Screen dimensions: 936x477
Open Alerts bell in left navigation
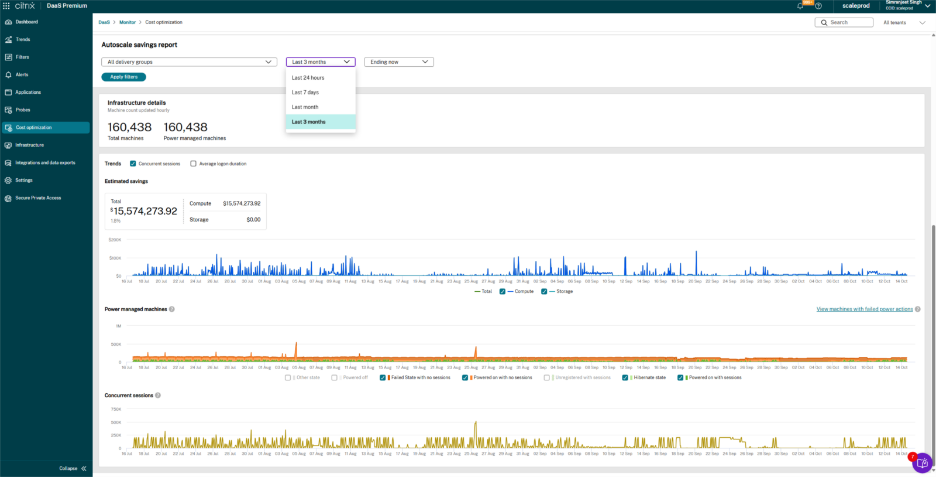point(8,74)
